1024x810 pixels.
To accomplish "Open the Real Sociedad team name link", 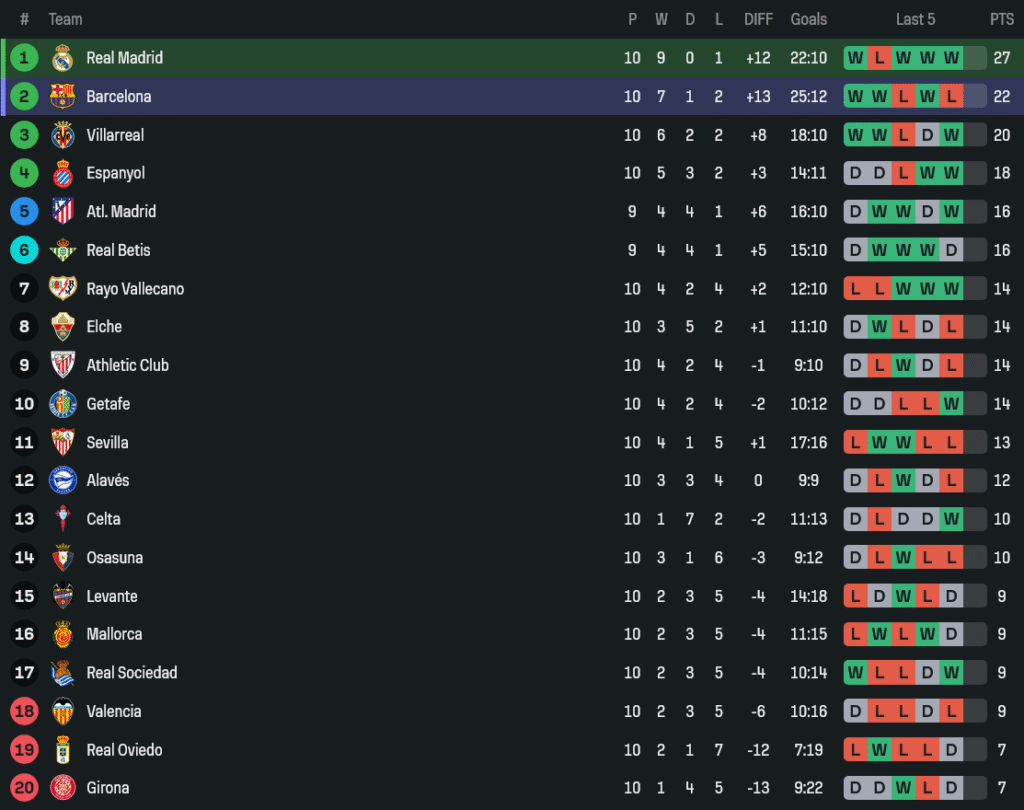I will pyautogui.click(x=131, y=673).
